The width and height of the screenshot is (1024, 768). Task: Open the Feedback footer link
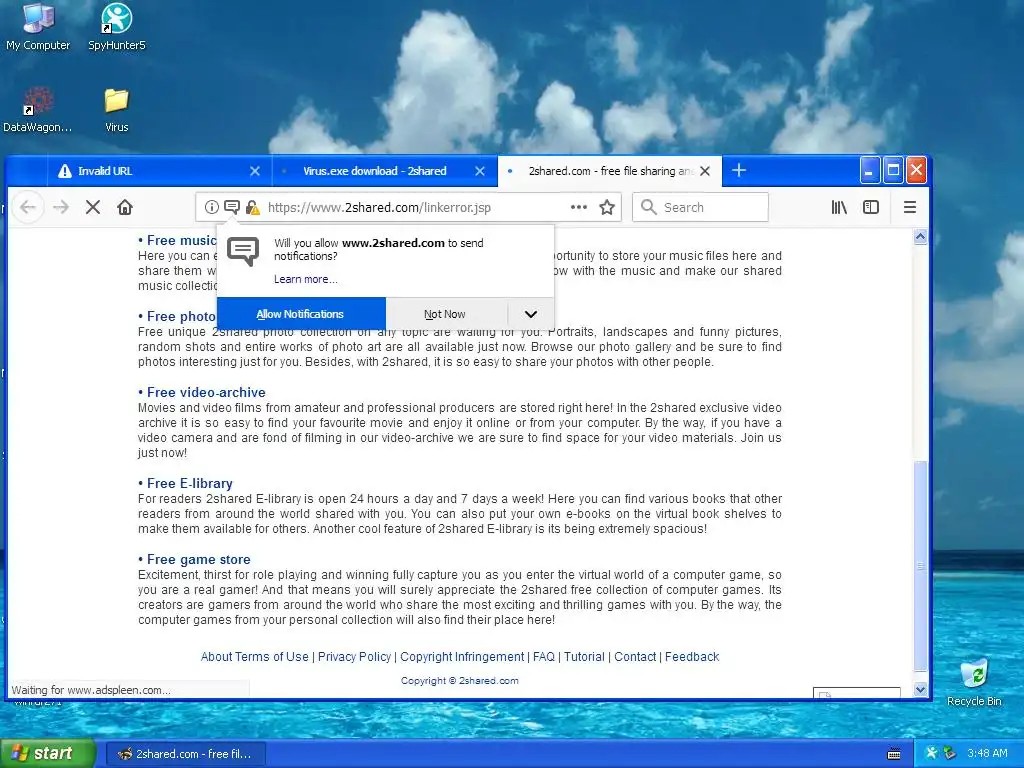(x=692, y=656)
